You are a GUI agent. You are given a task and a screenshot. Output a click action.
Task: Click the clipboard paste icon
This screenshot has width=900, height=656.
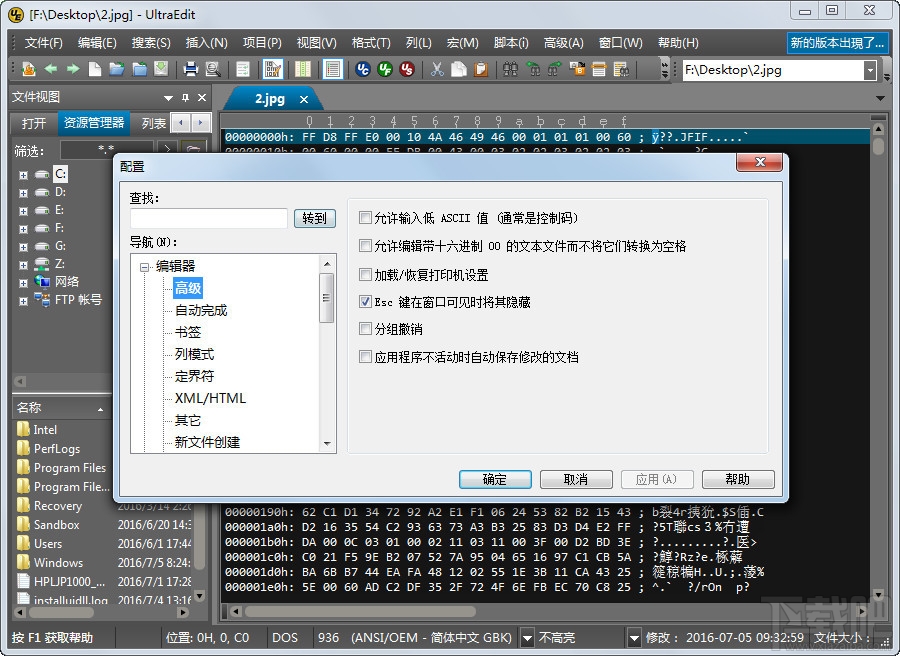tap(481, 69)
